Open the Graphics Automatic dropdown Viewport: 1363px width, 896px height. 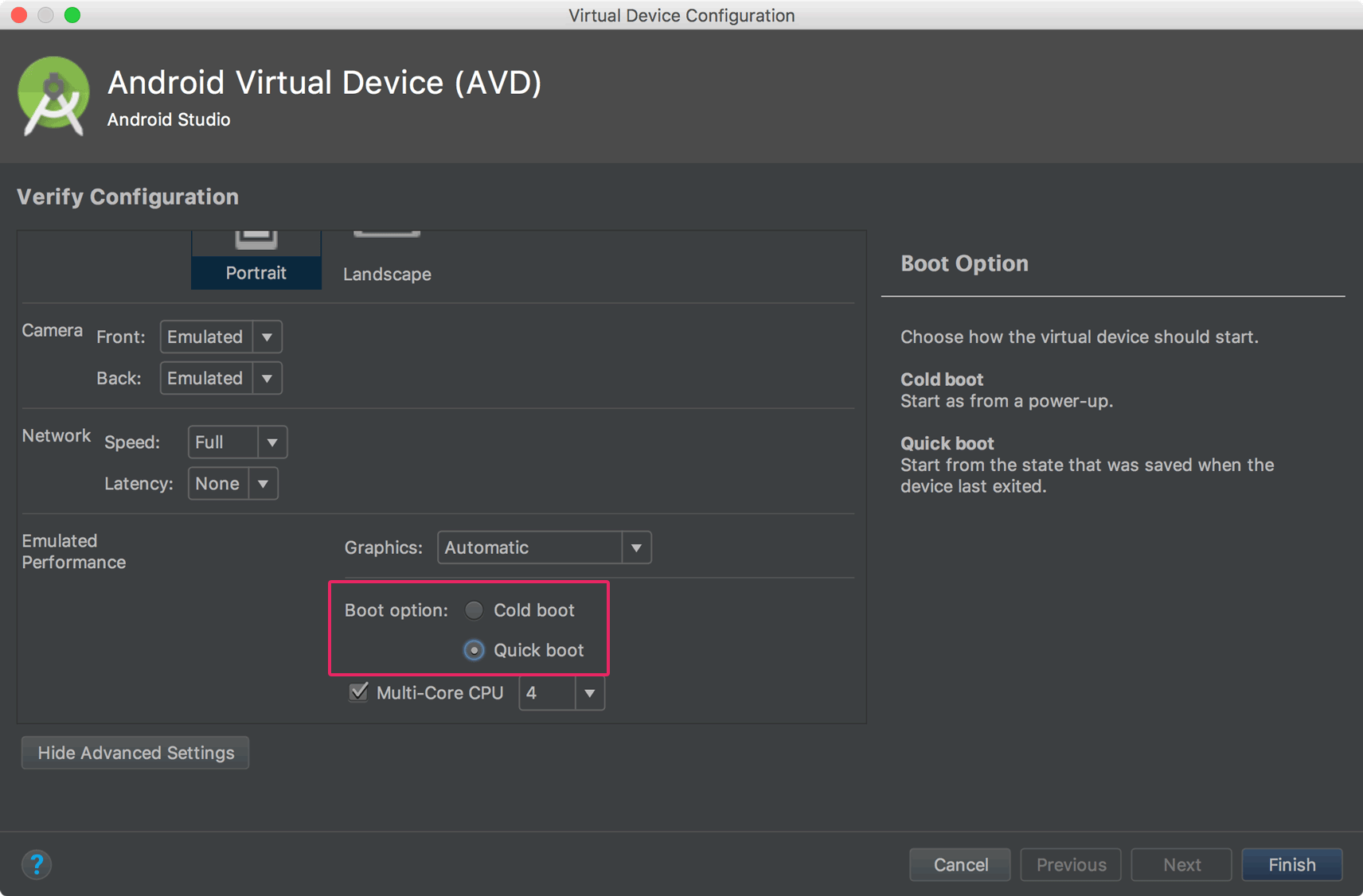544,547
